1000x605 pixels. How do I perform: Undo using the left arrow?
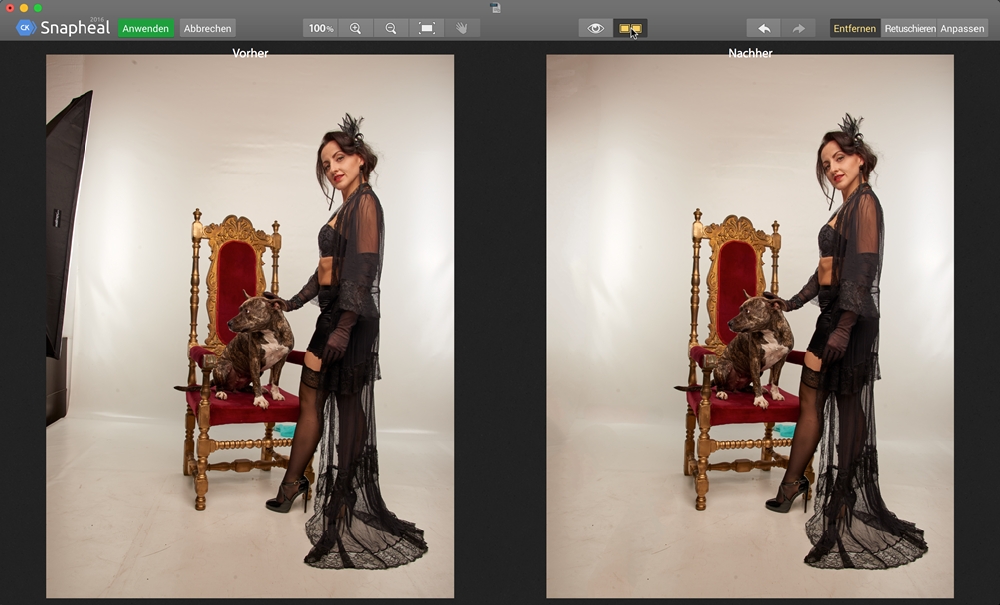(x=764, y=28)
